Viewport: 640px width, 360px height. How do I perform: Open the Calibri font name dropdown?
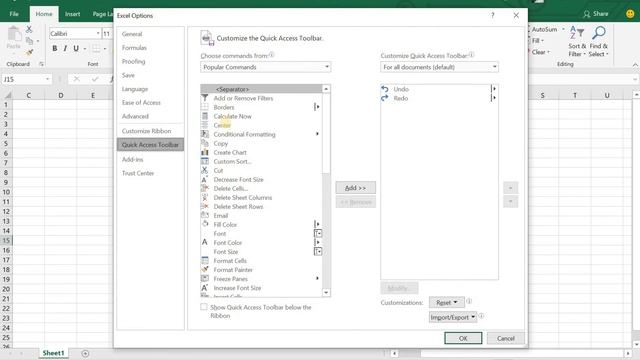98,33
